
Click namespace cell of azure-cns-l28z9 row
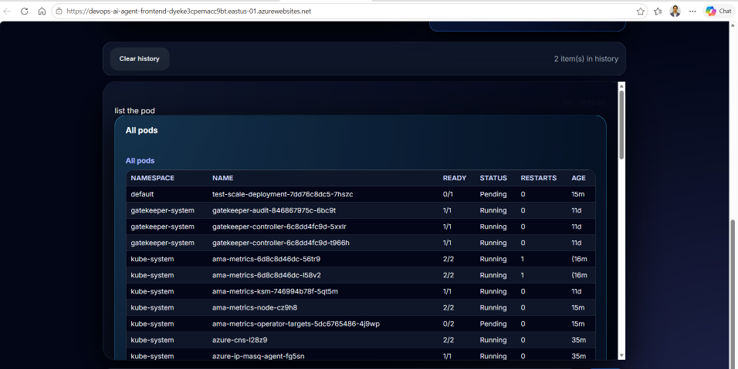pyautogui.click(x=152, y=340)
